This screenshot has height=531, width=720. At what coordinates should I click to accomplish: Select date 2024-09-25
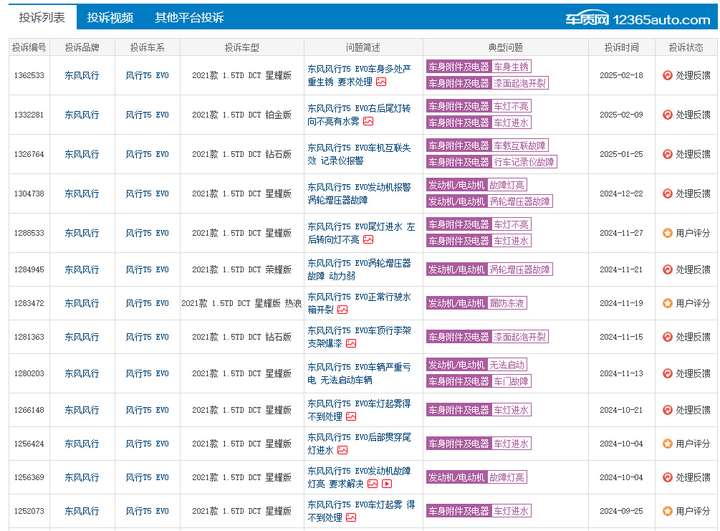(x=621, y=511)
